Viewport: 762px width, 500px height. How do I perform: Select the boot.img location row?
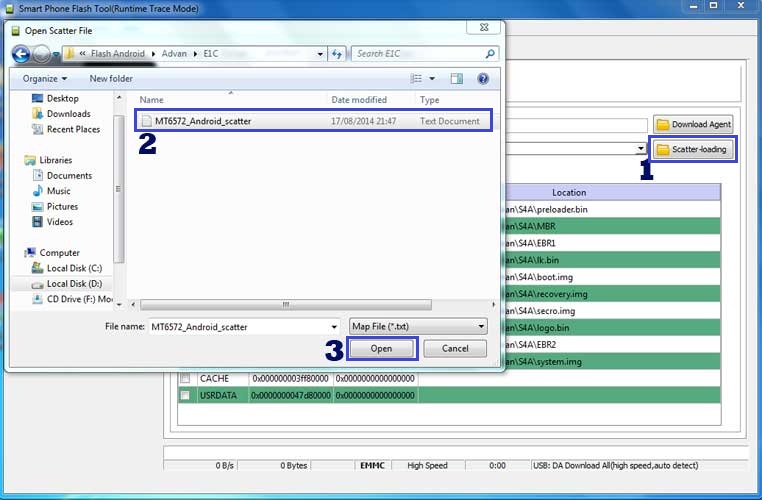[612, 277]
